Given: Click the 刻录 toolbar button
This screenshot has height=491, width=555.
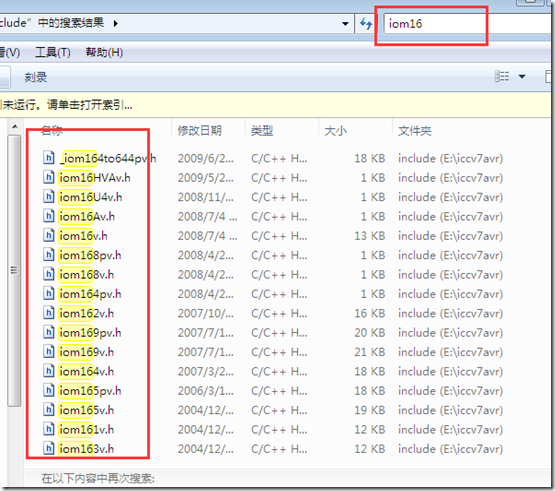Looking at the screenshot, I should point(35,77).
